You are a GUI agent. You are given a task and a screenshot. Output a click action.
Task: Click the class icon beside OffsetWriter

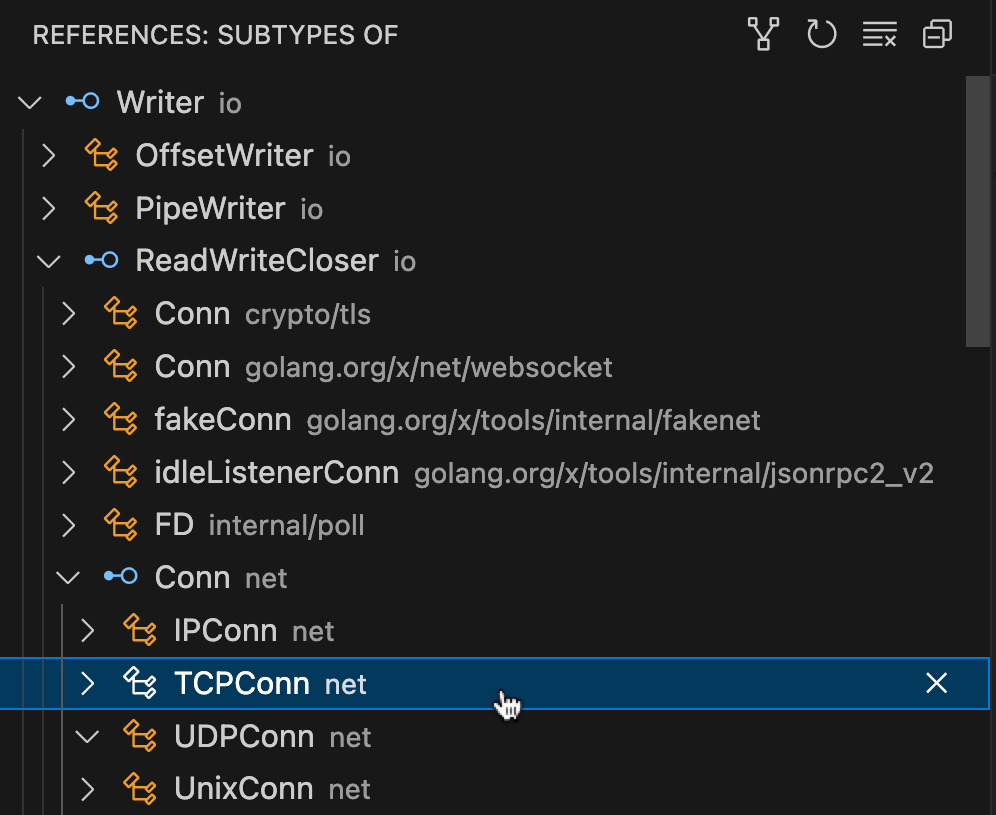tap(101, 155)
